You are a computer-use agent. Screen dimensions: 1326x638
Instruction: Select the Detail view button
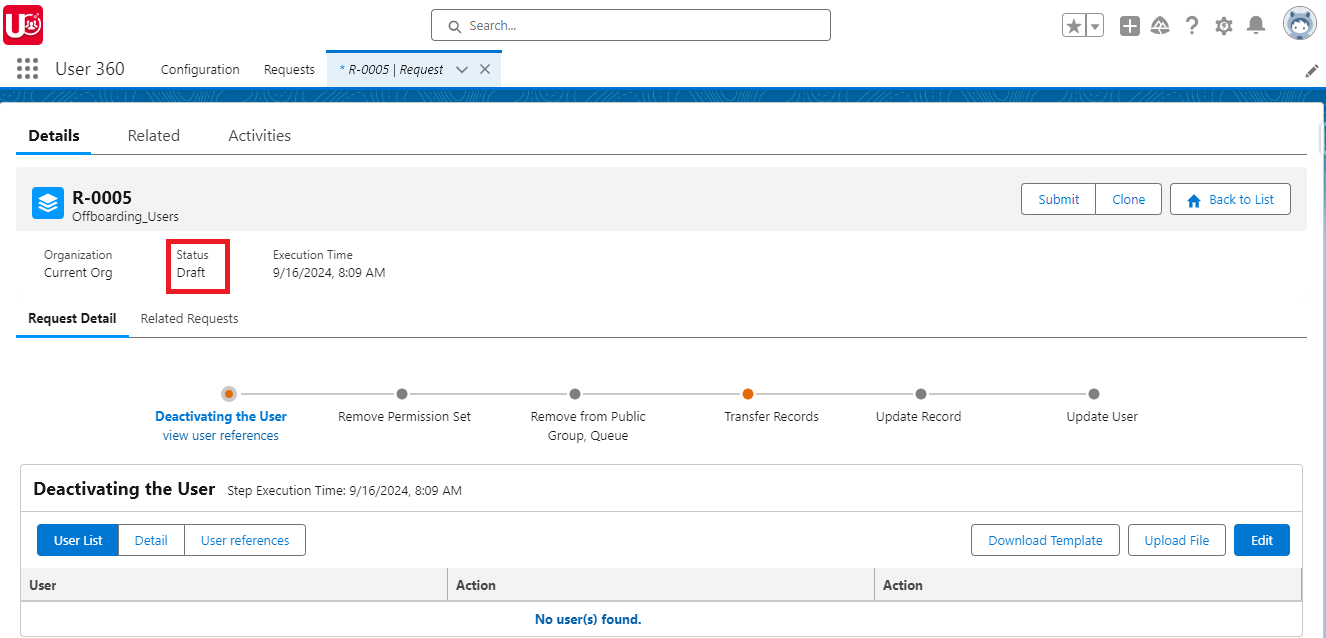[151, 540]
